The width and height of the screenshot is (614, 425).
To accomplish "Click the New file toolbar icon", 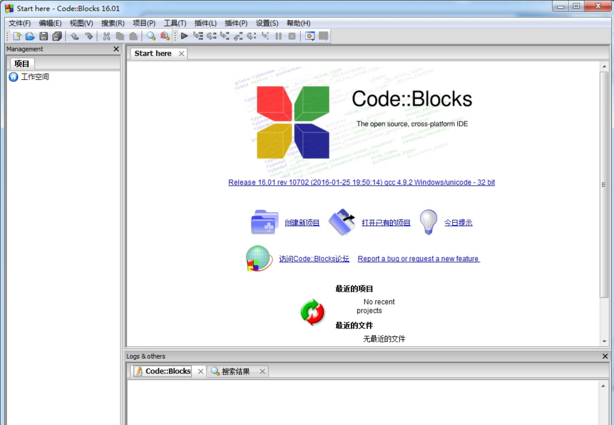I will click(16, 36).
